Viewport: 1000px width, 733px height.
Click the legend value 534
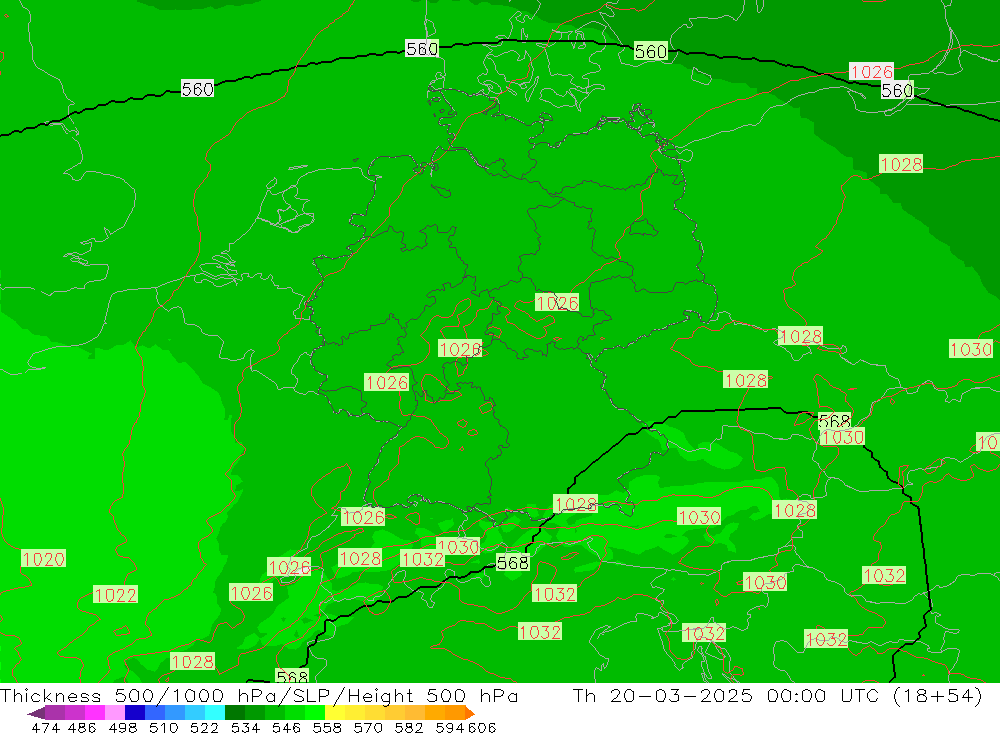tap(246, 727)
